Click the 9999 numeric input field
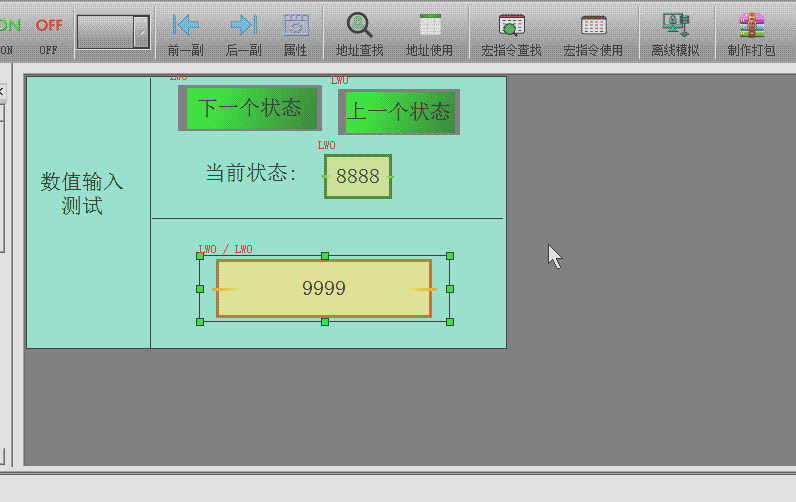 point(324,289)
